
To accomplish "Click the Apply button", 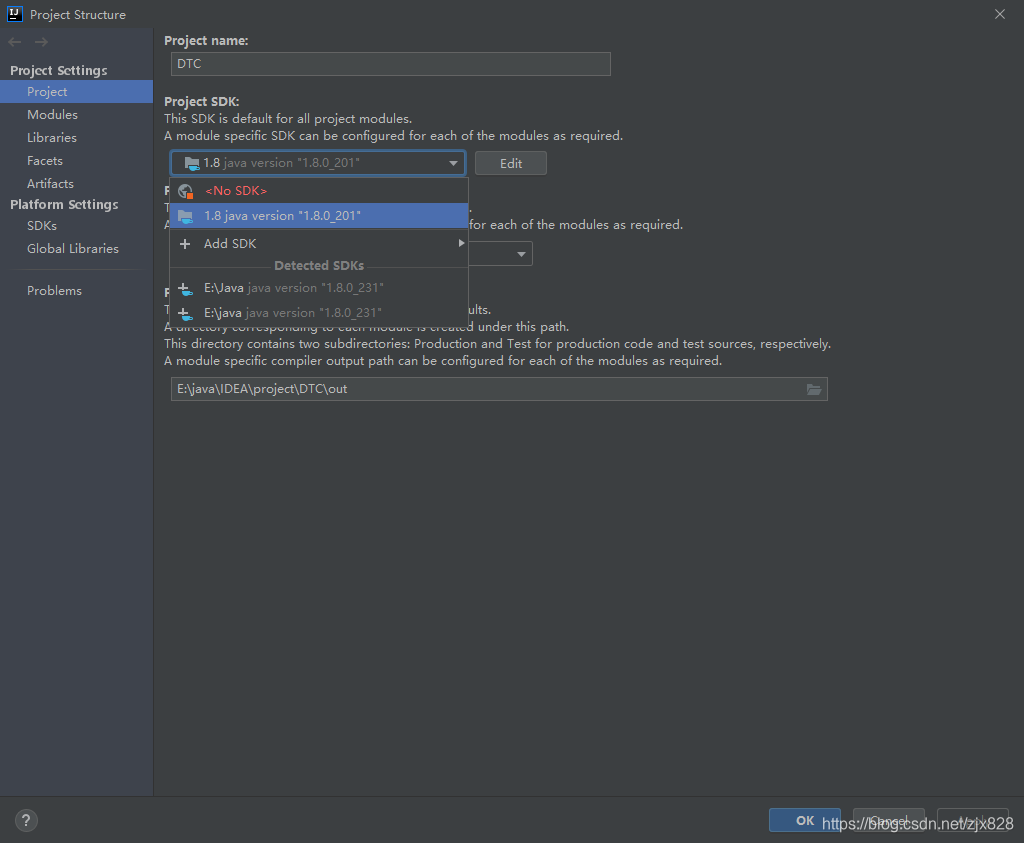I will tap(972, 820).
